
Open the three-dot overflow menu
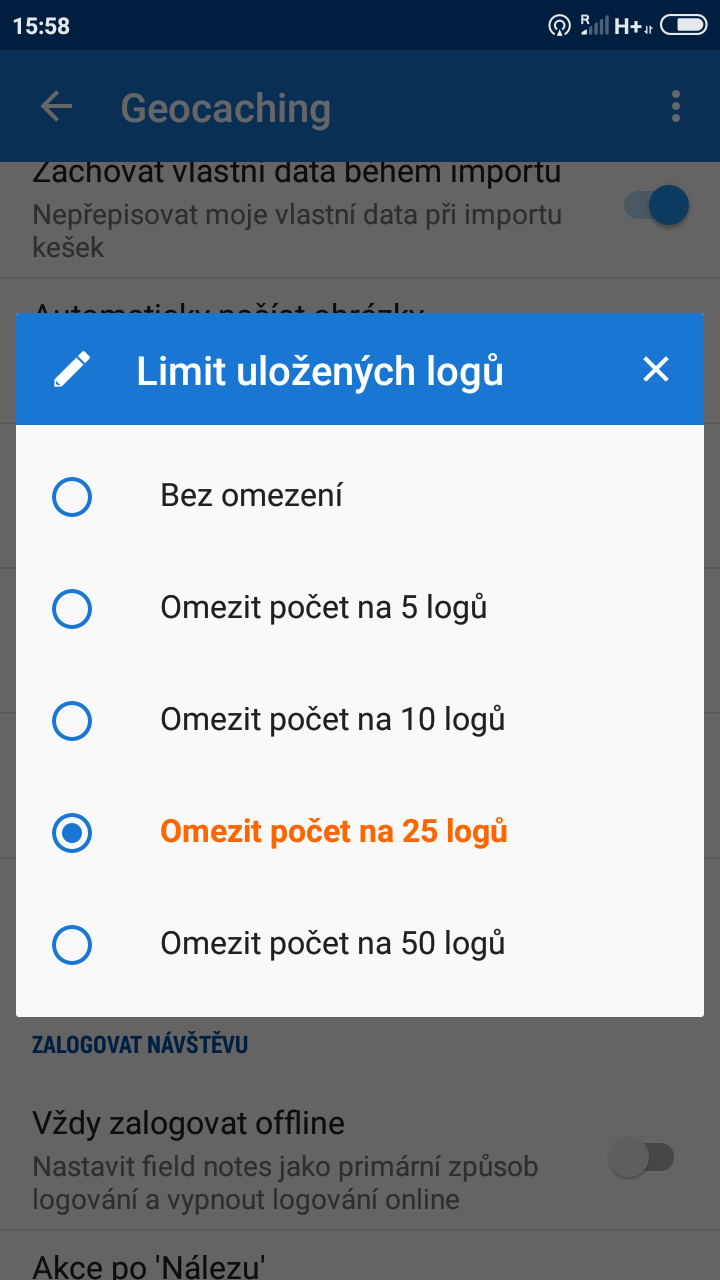pyautogui.click(x=676, y=107)
